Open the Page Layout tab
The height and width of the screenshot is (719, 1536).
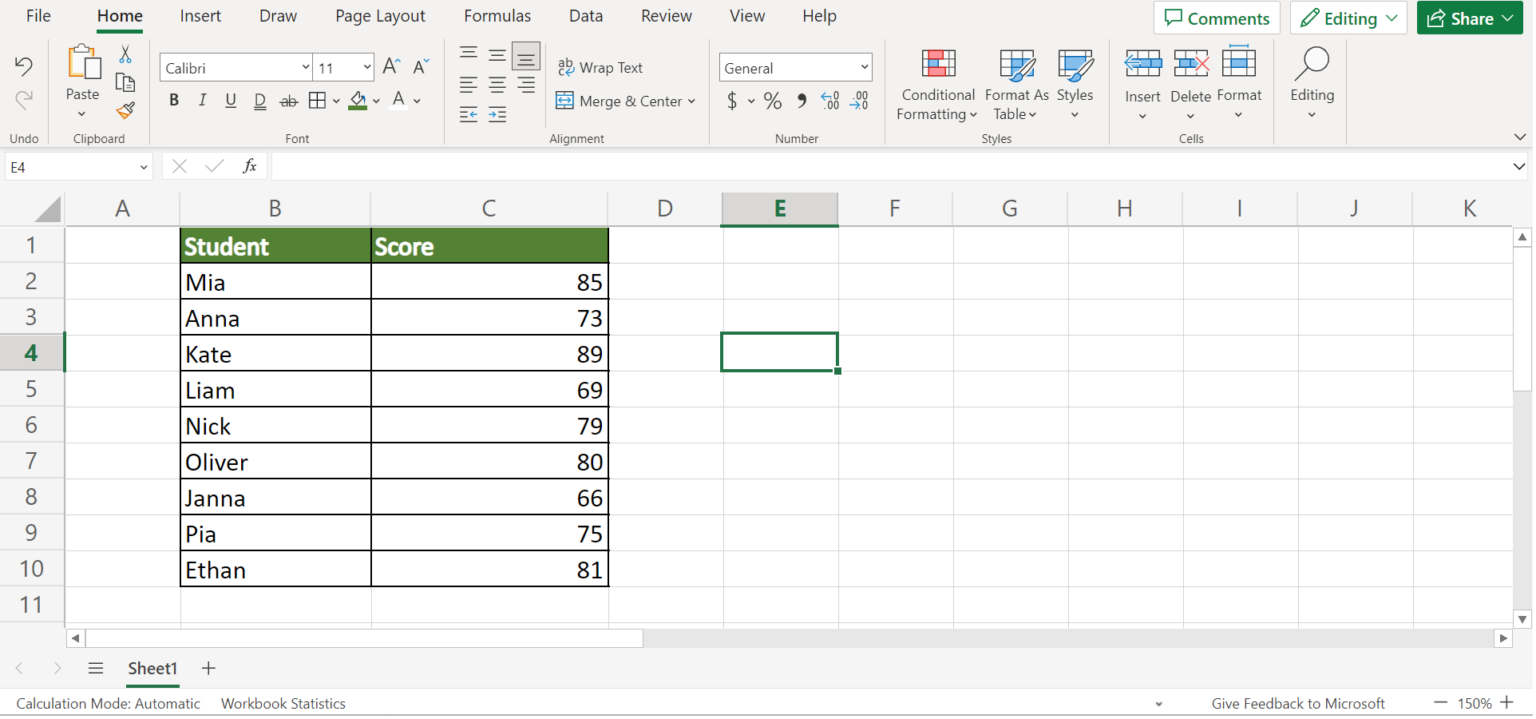pos(380,16)
